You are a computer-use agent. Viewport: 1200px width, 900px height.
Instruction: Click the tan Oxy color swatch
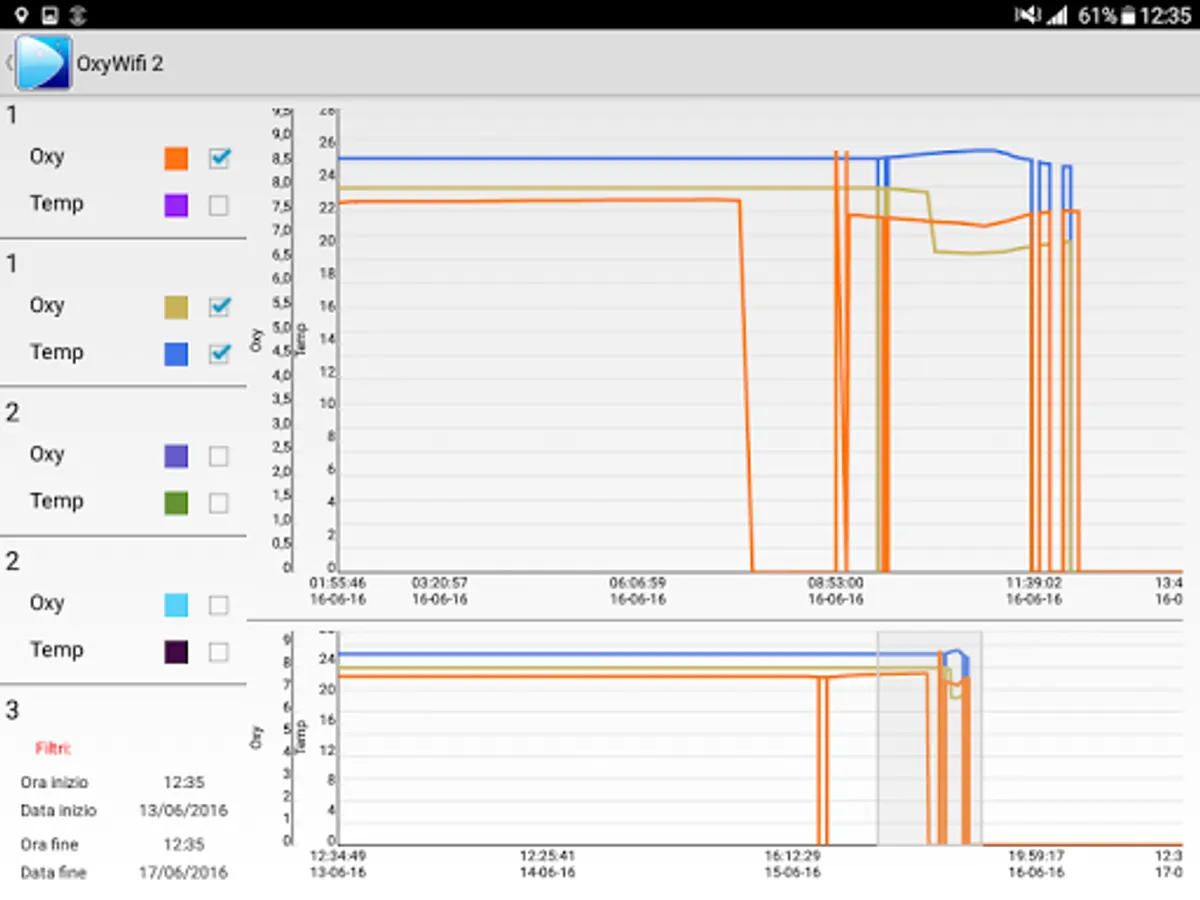click(176, 307)
